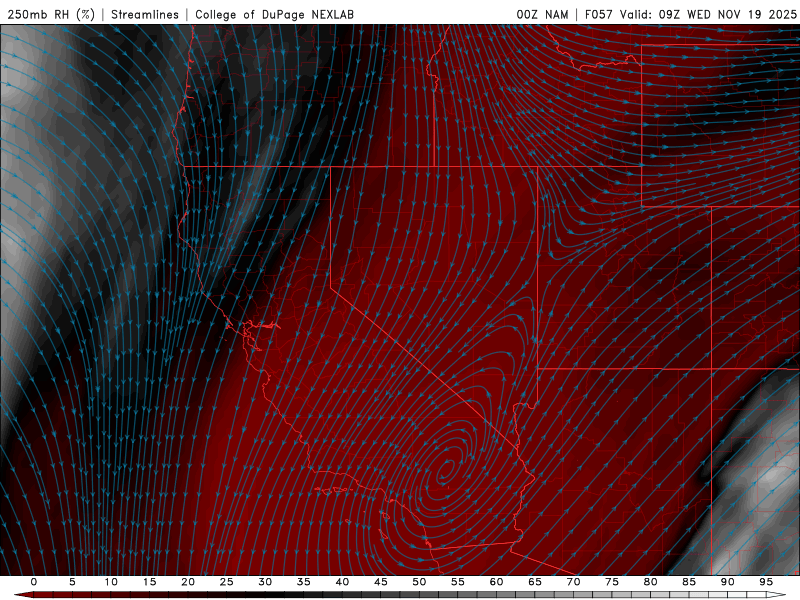Click the colorbar label "60"
800x600 pixels.
(x=496, y=582)
